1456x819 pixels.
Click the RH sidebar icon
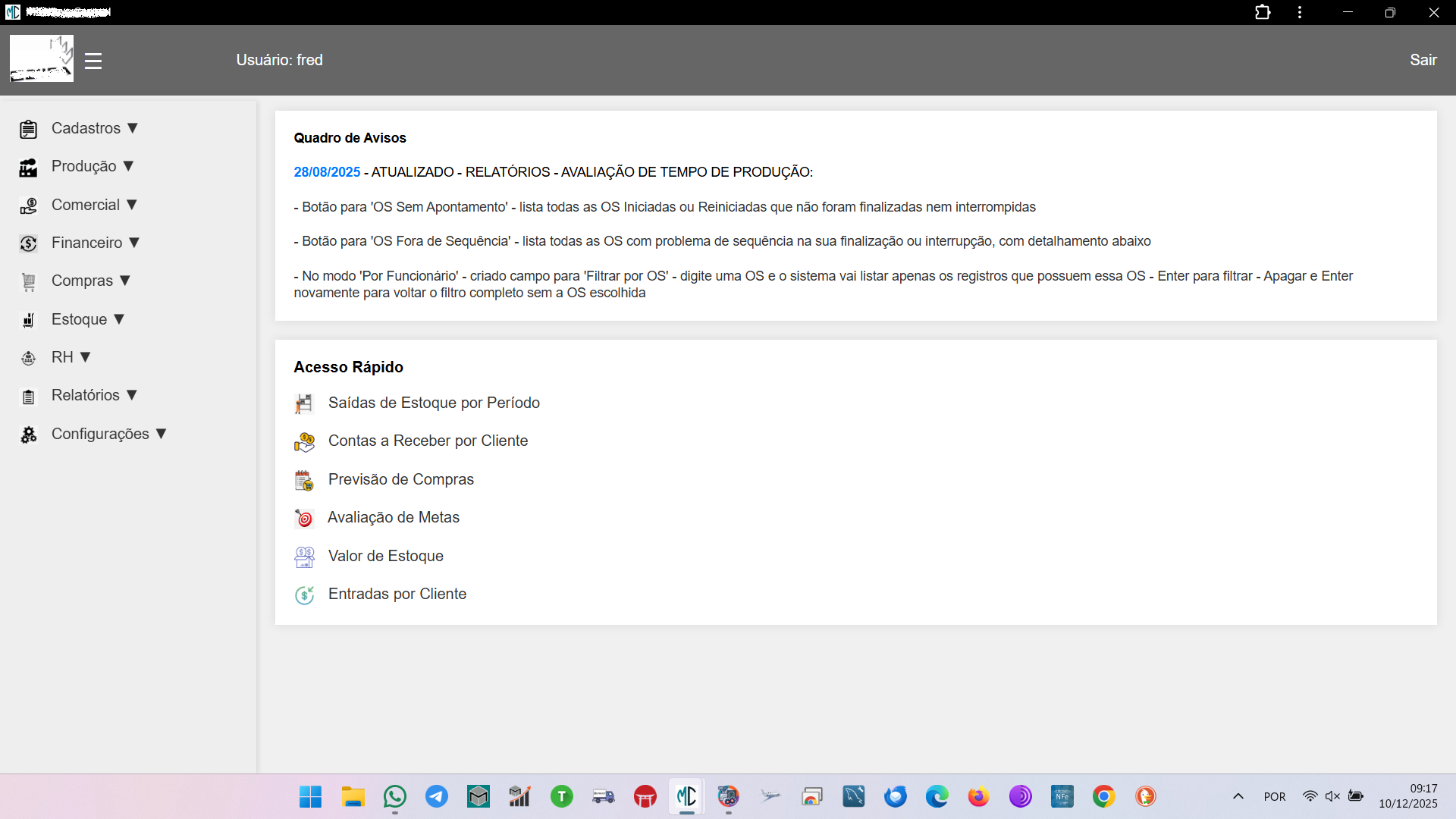tap(28, 357)
